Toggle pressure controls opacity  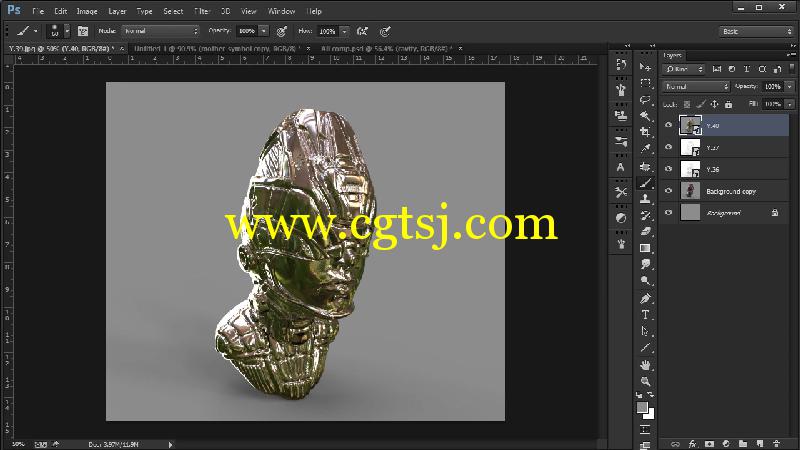[282, 31]
